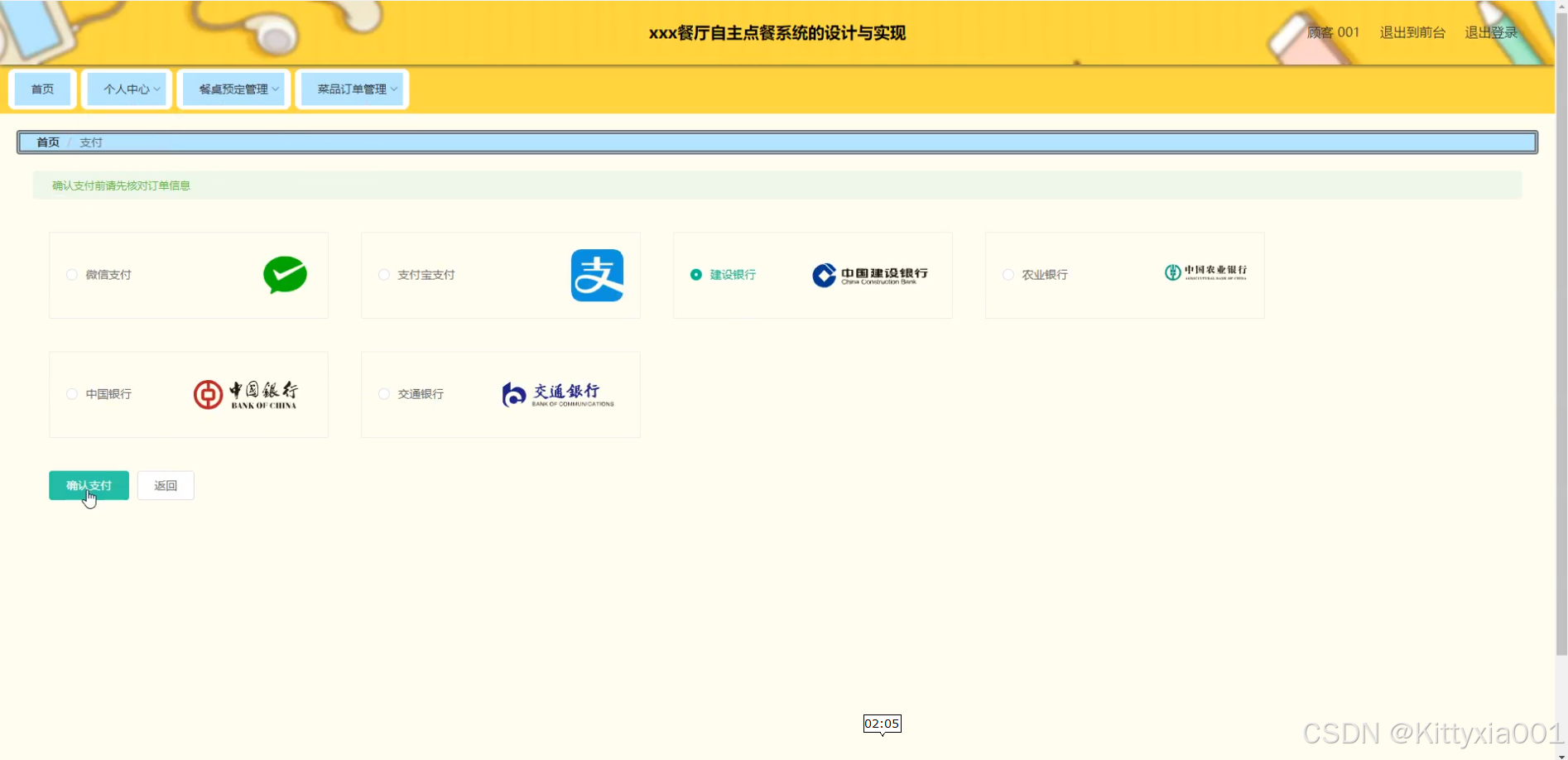Click the WeChat Pay green logo
1568x760 pixels.
(285, 275)
